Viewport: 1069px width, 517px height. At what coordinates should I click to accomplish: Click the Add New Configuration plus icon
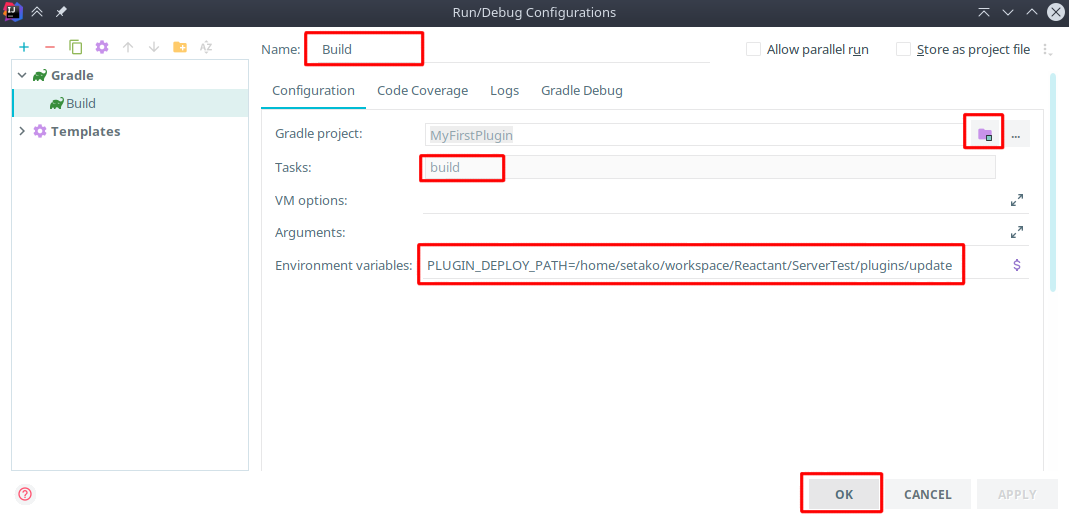[x=24, y=47]
